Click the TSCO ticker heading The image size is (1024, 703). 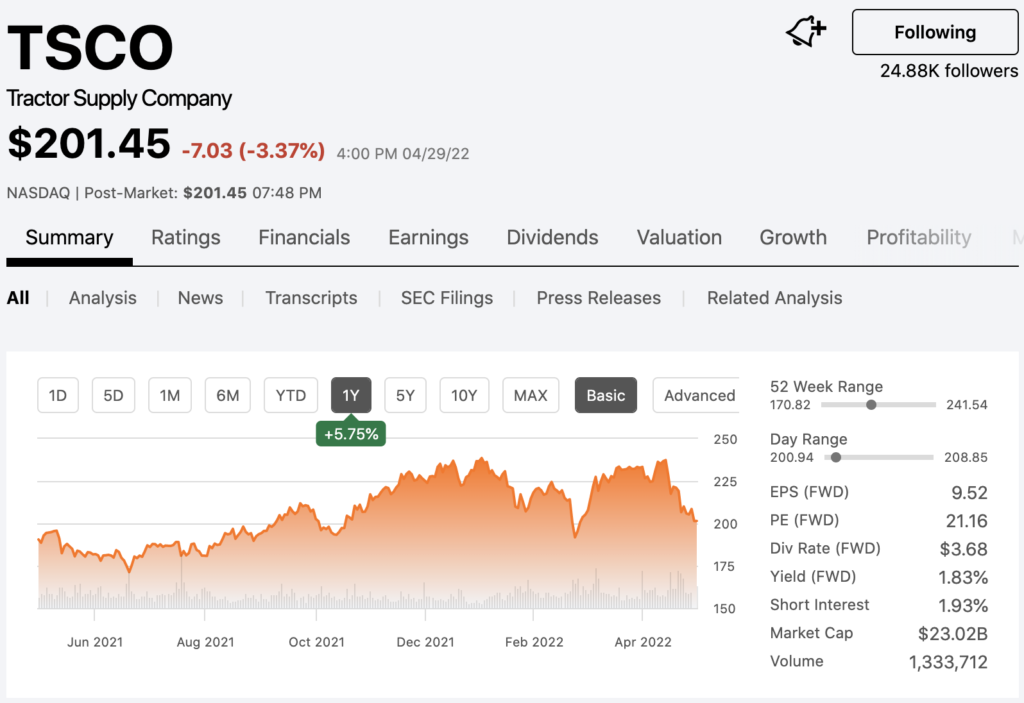tap(90, 47)
